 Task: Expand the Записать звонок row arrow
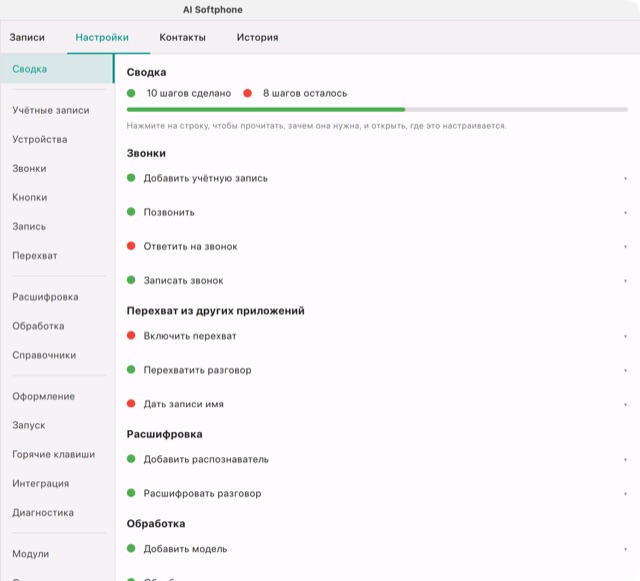(625, 281)
